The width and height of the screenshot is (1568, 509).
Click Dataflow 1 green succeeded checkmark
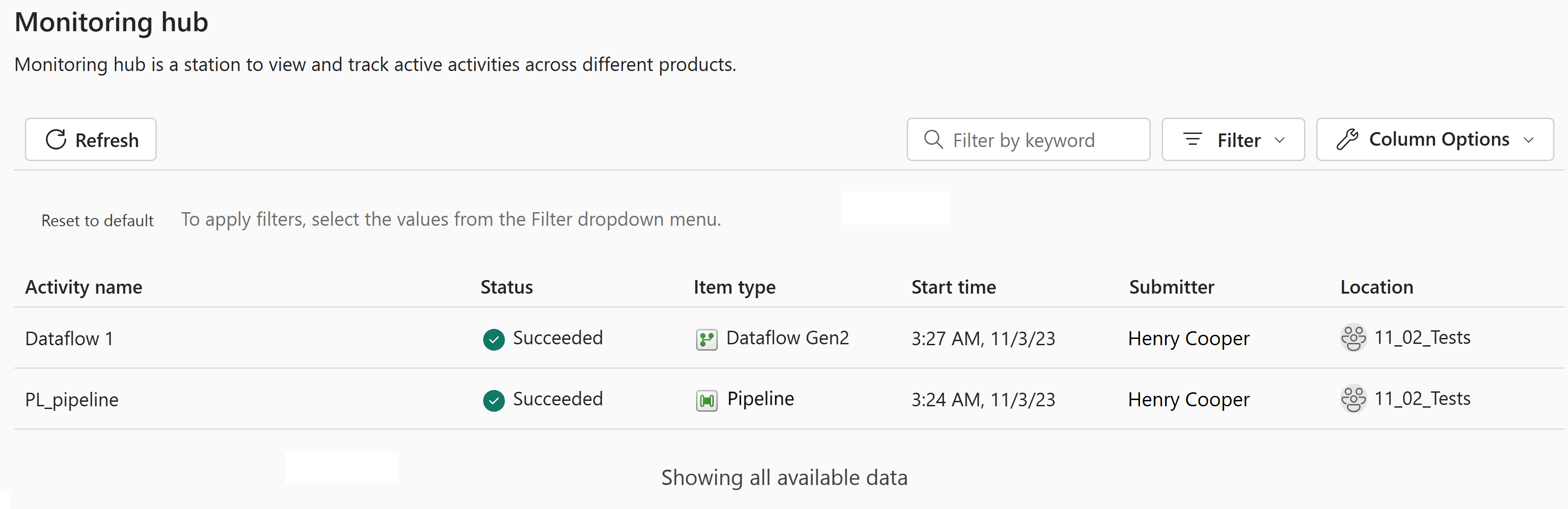click(x=494, y=339)
